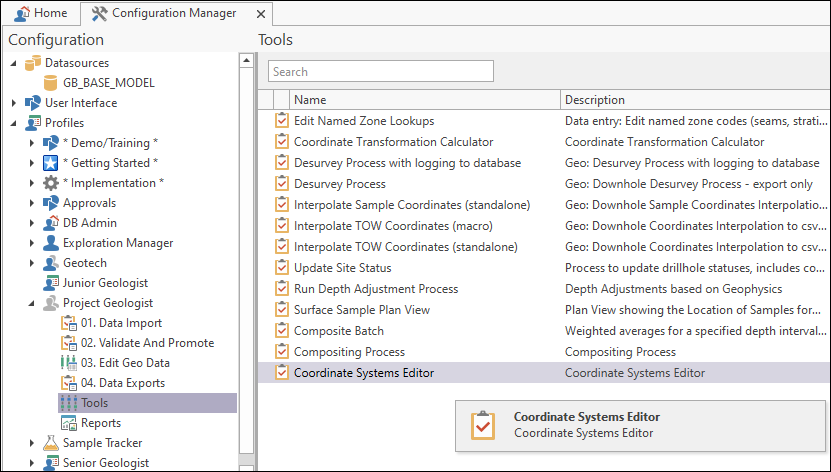Expand the Implementation profile
This screenshot has width=831, height=472.
coord(32,183)
